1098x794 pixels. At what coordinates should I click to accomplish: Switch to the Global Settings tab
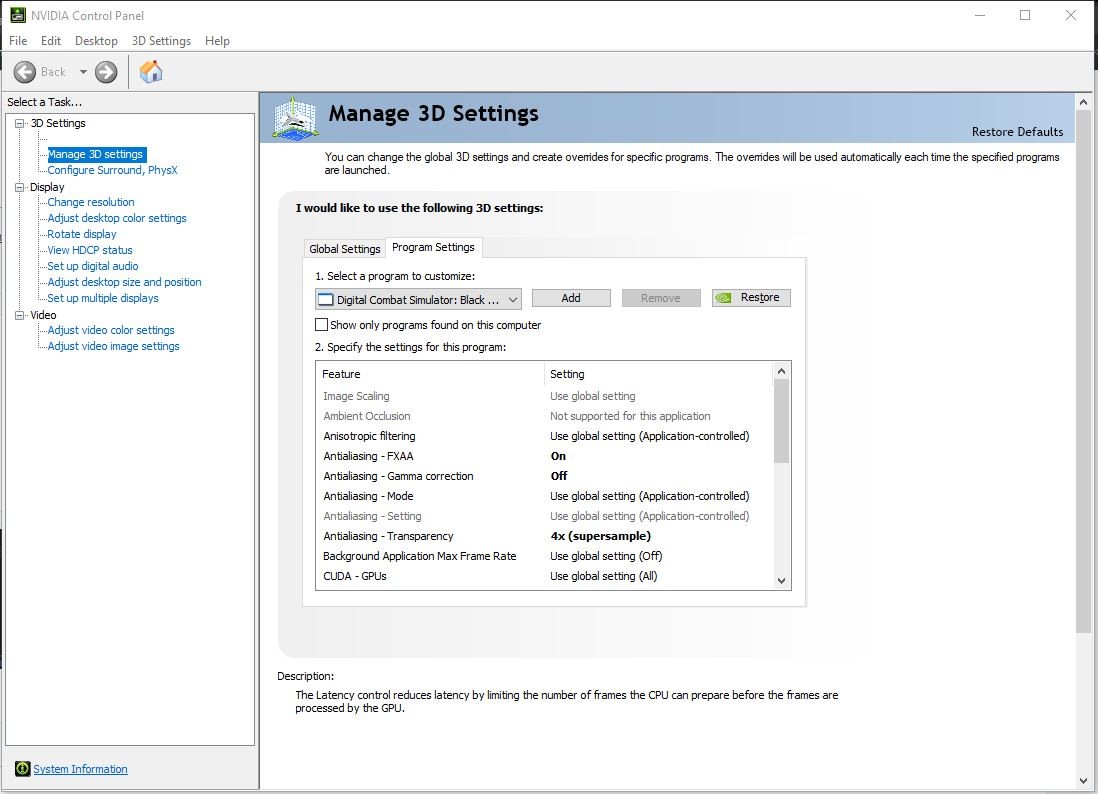(345, 249)
